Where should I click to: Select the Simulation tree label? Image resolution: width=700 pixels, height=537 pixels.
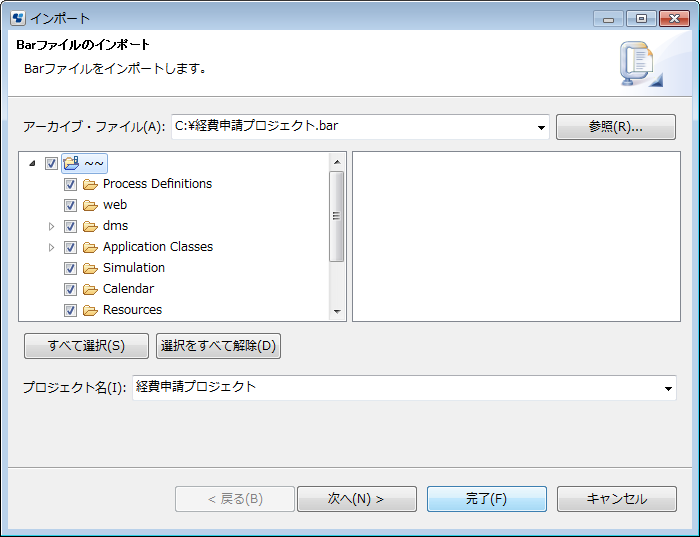(134, 268)
